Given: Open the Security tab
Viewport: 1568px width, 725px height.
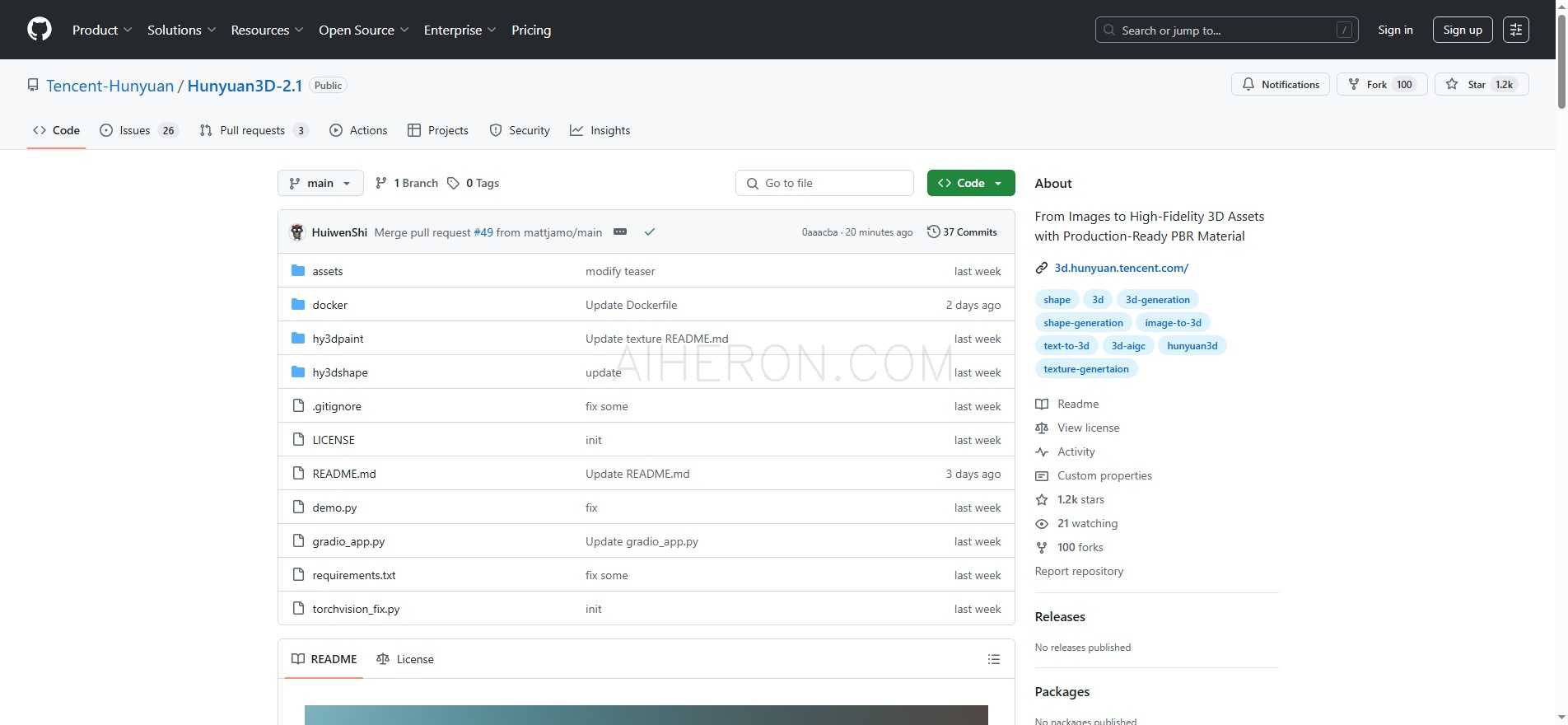Looking at the screenshot, I should 520,130.
